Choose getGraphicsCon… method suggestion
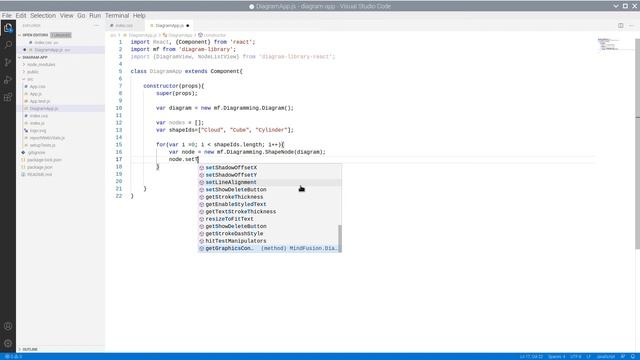Viewport: 640px width, 360px height. 269,249
